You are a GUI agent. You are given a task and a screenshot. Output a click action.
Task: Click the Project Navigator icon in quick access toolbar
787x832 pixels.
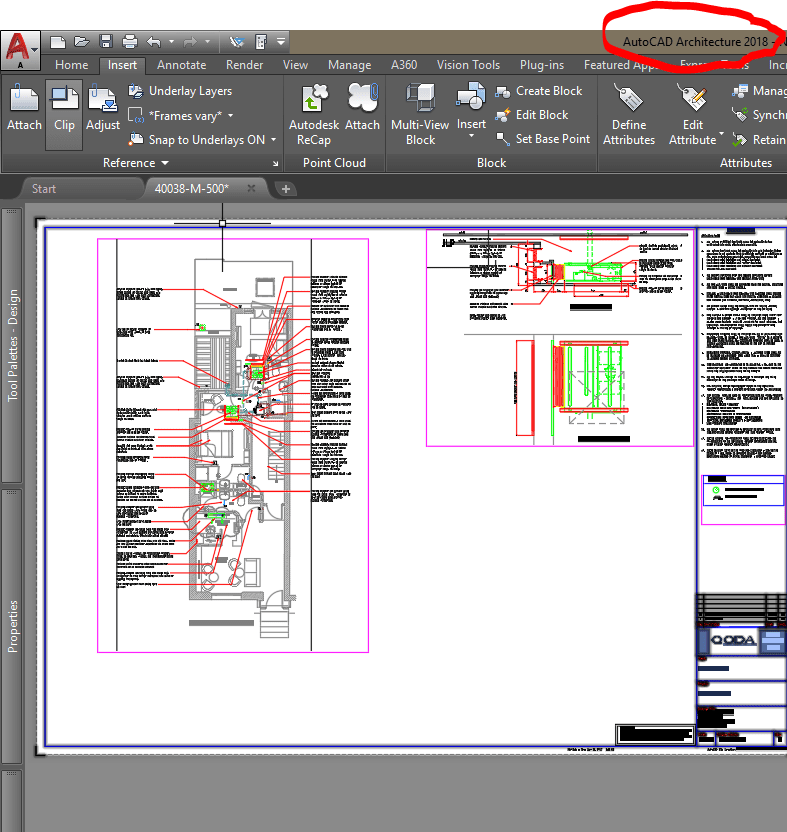click(x=237, y=42)
